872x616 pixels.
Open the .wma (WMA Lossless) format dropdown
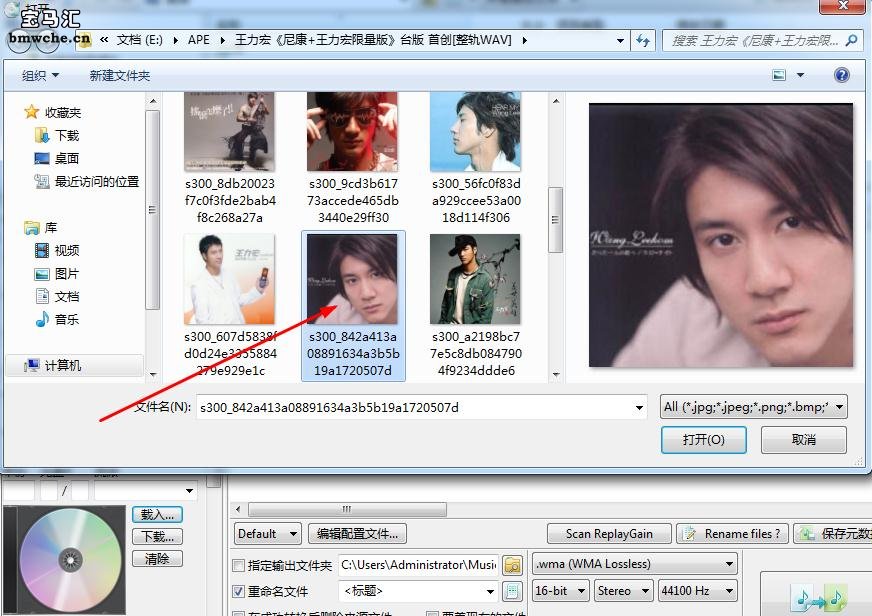point(635,564)
